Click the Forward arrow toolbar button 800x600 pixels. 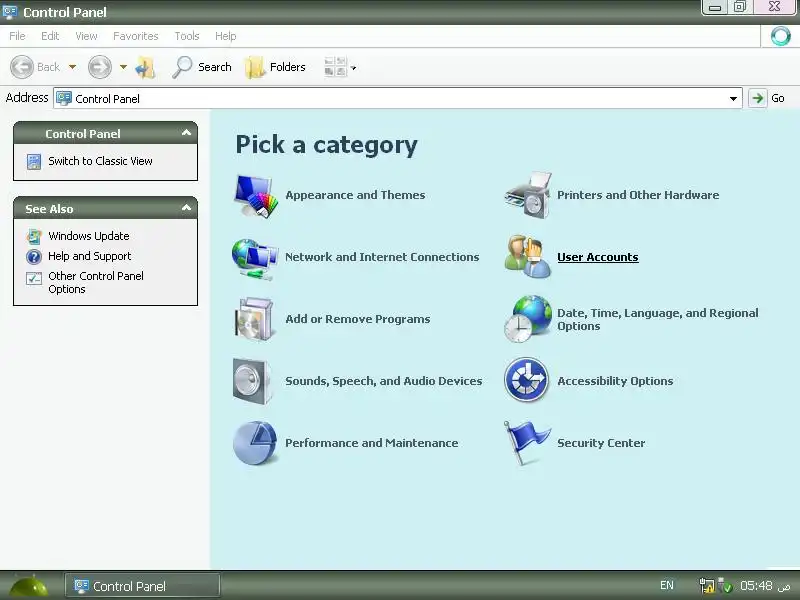(99, 67)
